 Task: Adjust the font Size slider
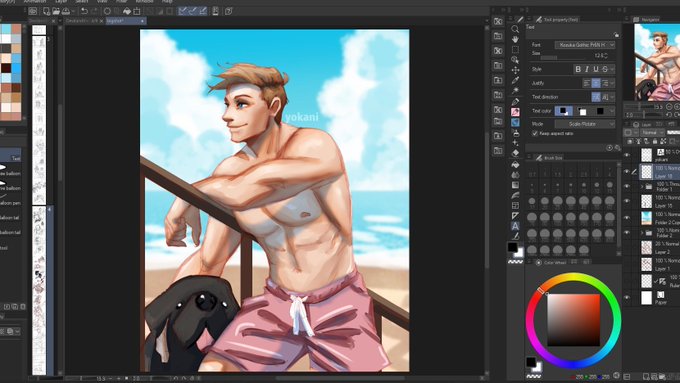coord(562,57)
